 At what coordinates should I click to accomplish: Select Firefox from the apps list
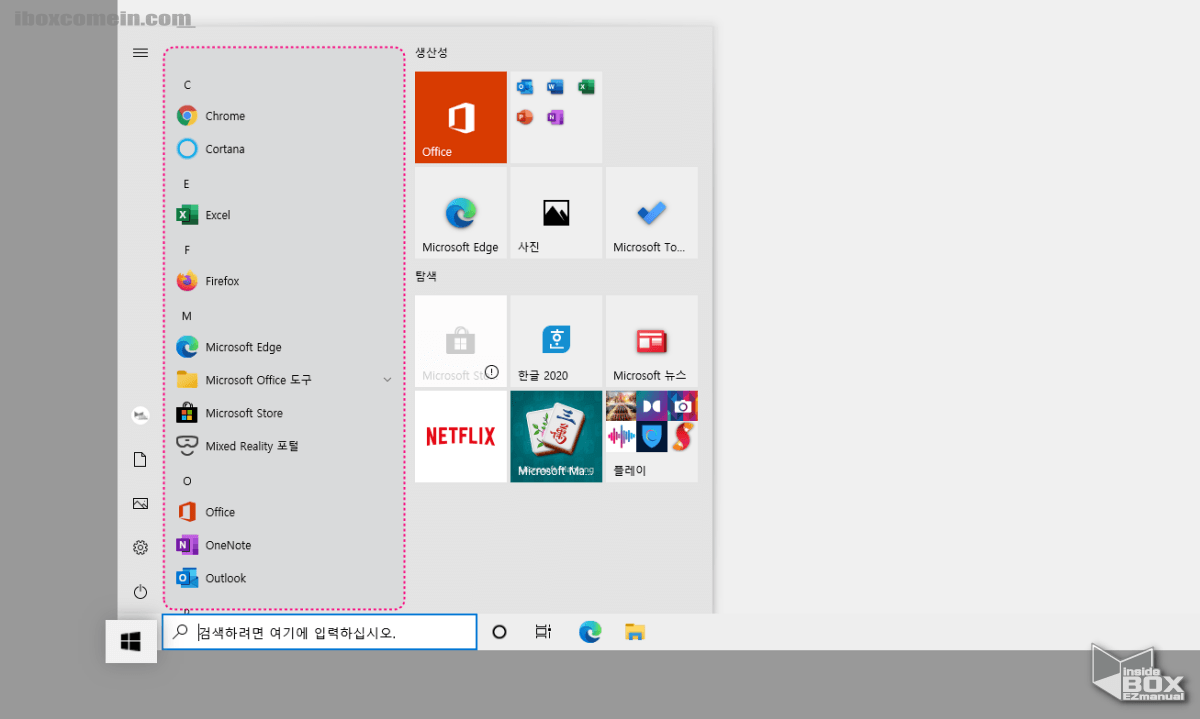(222, 281)
